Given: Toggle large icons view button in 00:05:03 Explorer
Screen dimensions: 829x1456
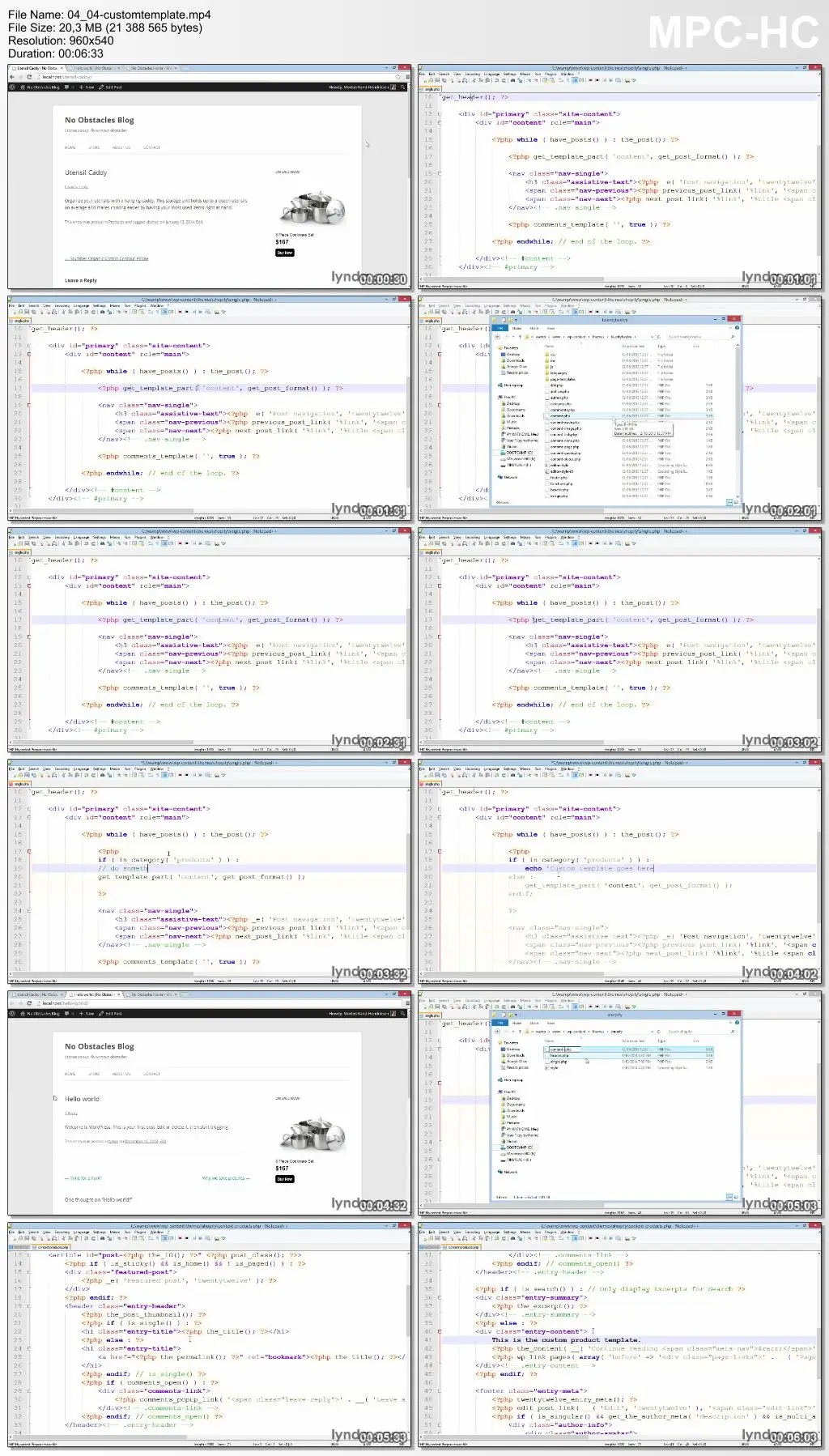Looking at the screenshot, I should point(736,1196).
